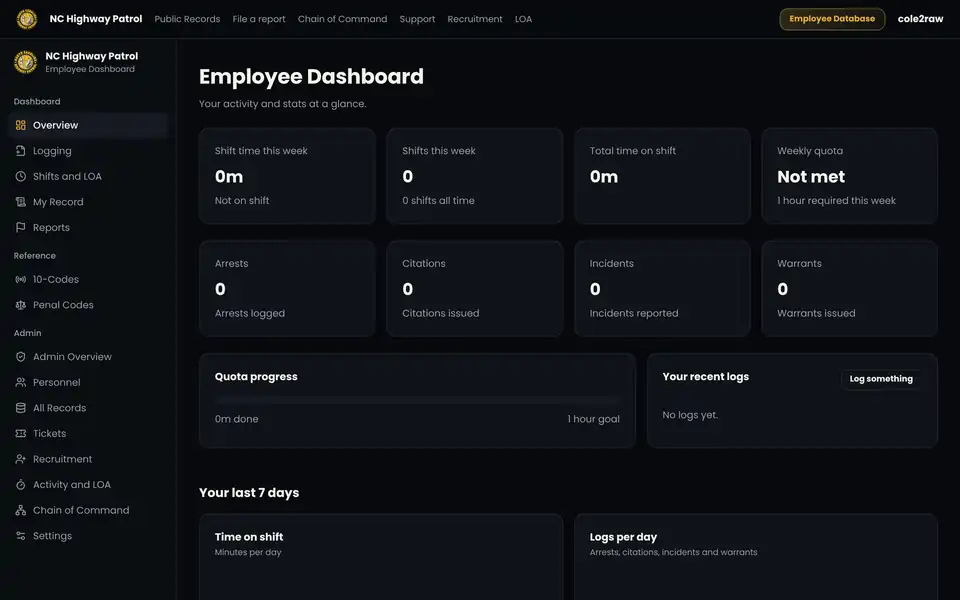The image size is (960, 600).
Task: Click the My Record scroll icon
Action: pos(21,202)
